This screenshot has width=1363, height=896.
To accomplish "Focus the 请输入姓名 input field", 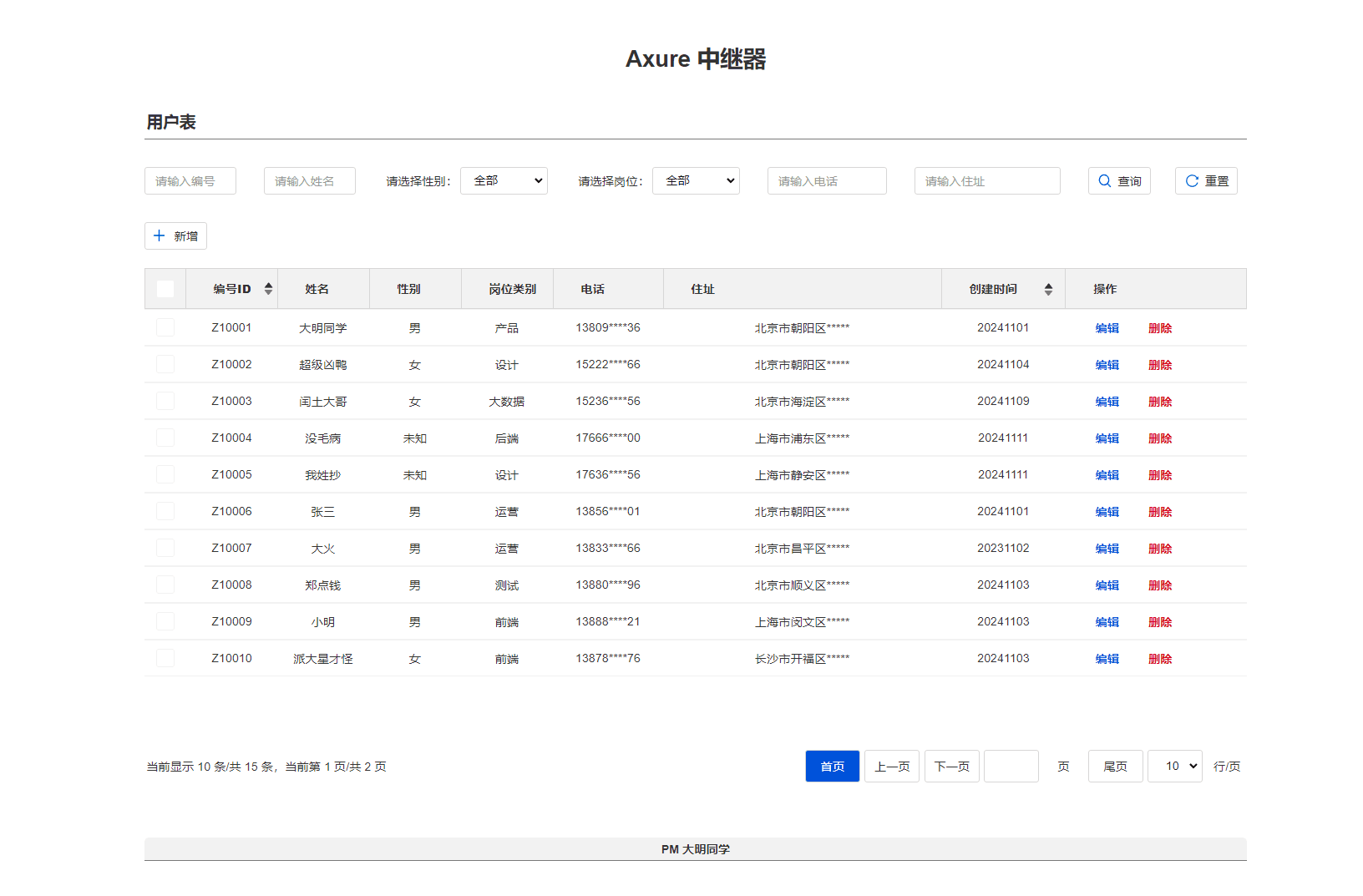I will tap(310, 181).
